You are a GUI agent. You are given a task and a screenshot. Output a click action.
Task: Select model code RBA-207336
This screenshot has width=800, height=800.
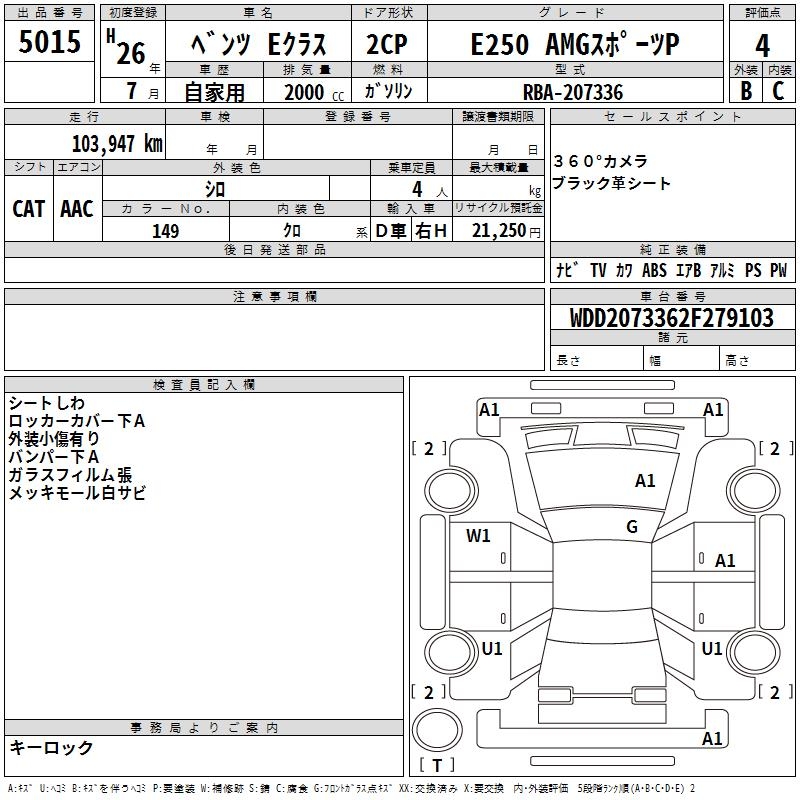coord(572,92)
